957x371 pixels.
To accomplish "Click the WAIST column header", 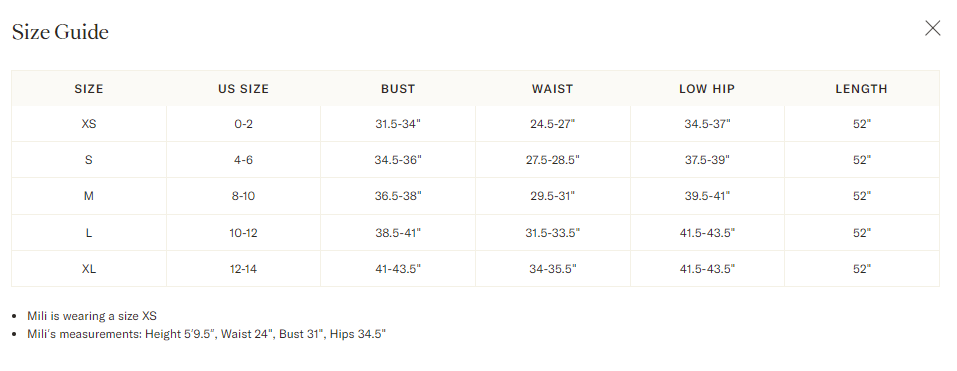I will point(552,89).
